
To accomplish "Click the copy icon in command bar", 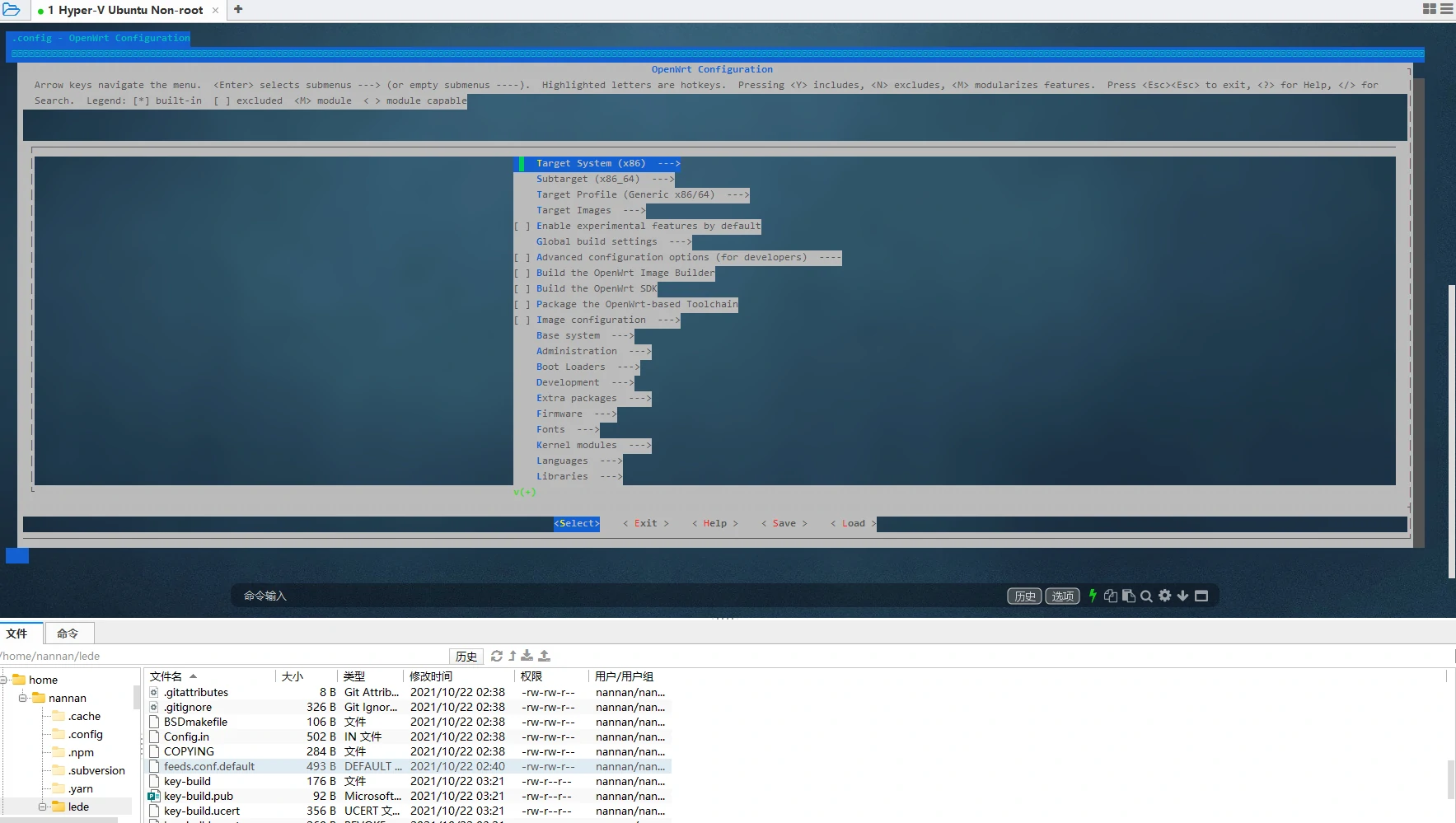I will [1111, 596].
